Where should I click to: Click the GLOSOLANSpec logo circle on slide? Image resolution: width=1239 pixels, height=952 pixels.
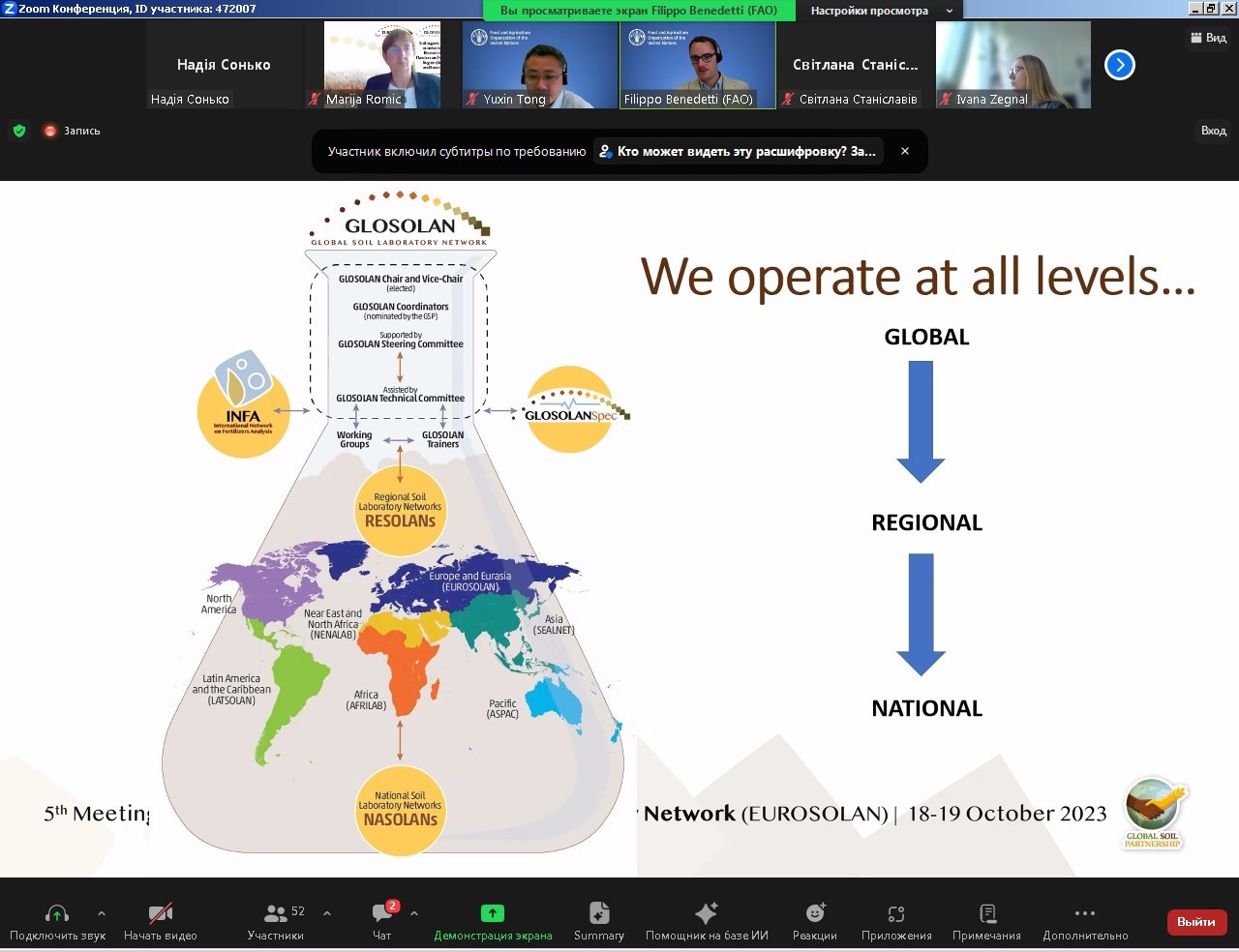(571, 410)
